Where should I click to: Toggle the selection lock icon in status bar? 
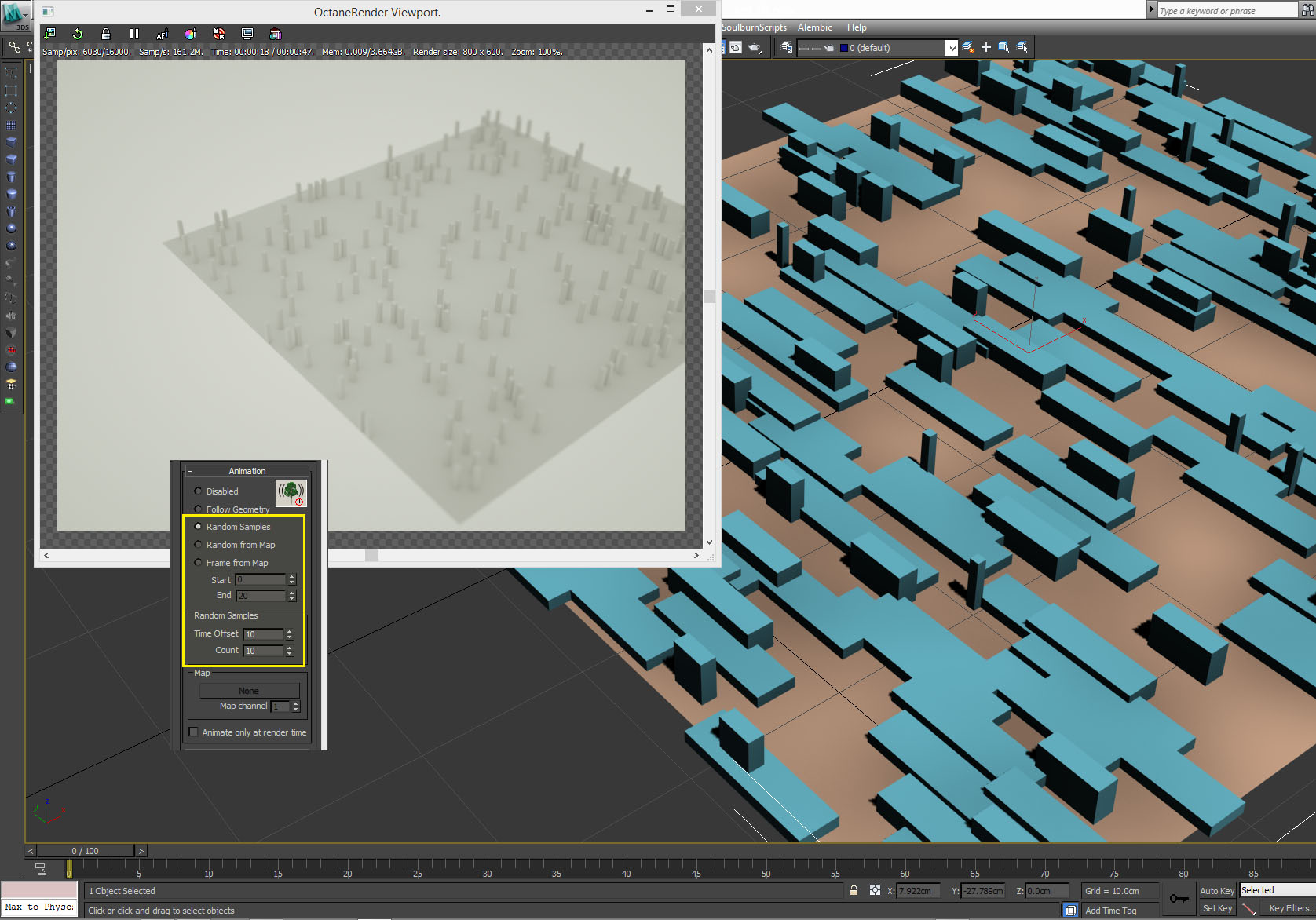click(854, 890)
